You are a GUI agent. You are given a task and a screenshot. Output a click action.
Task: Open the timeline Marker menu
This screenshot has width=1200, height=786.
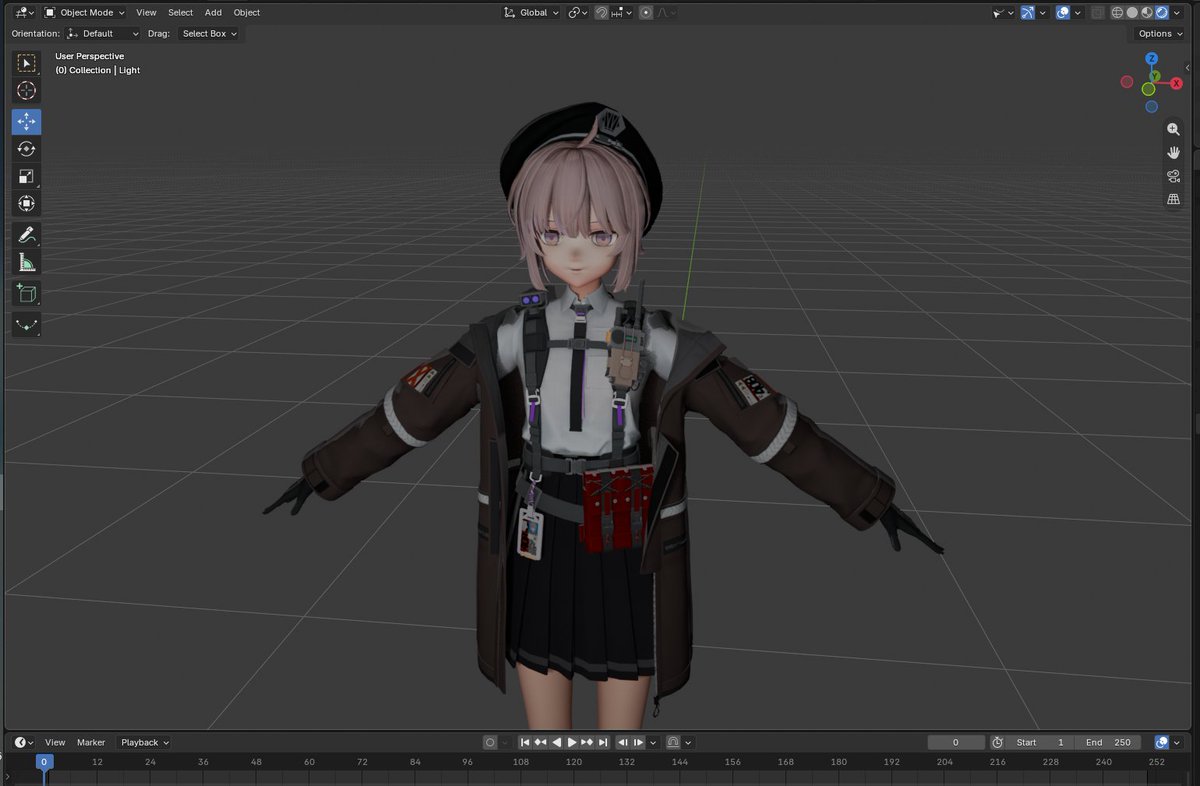point(91,742)
